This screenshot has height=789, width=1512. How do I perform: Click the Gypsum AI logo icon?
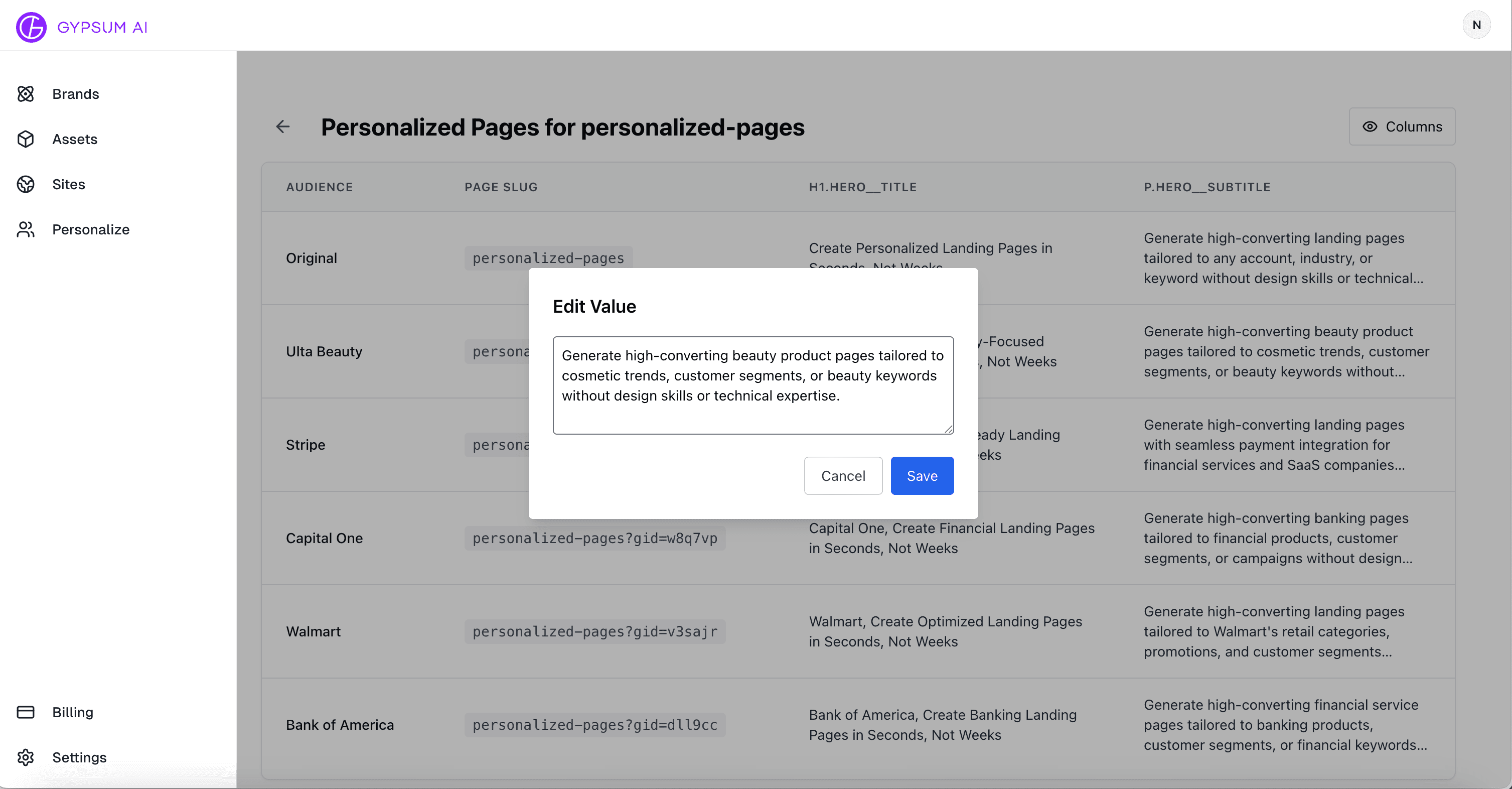tap(31, 27)
